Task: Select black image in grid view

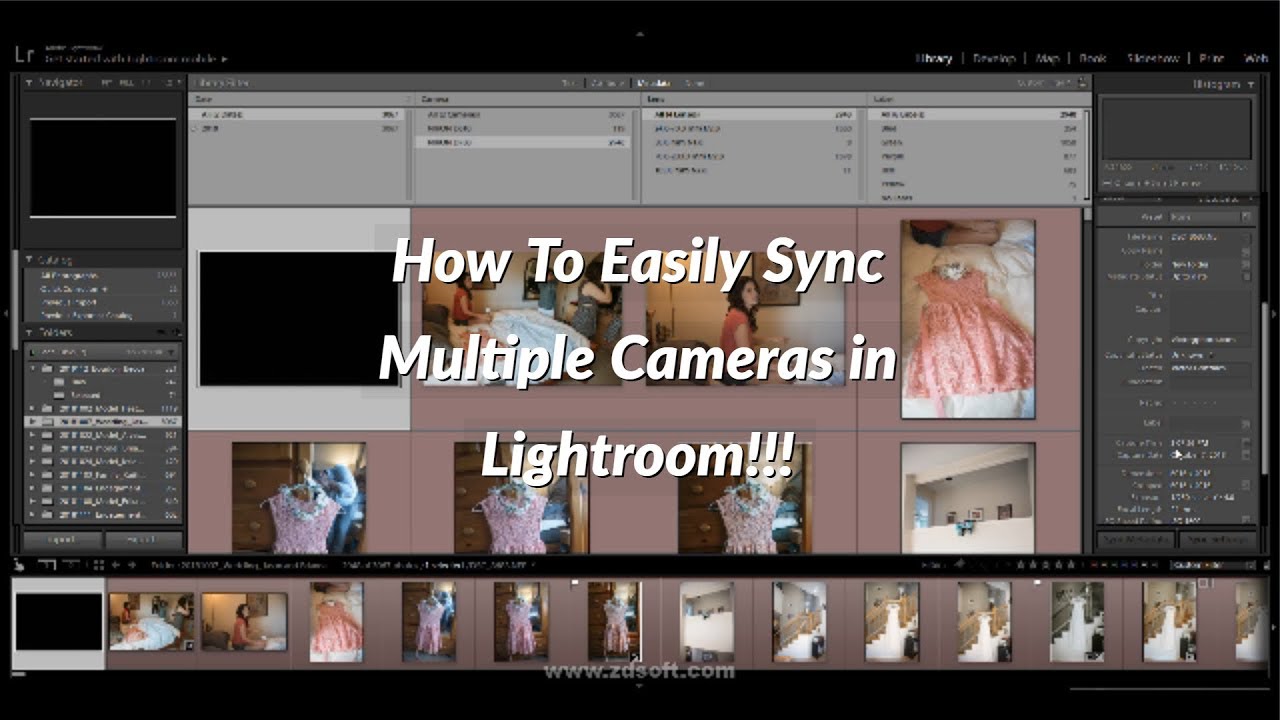Action: coord(299,319)
